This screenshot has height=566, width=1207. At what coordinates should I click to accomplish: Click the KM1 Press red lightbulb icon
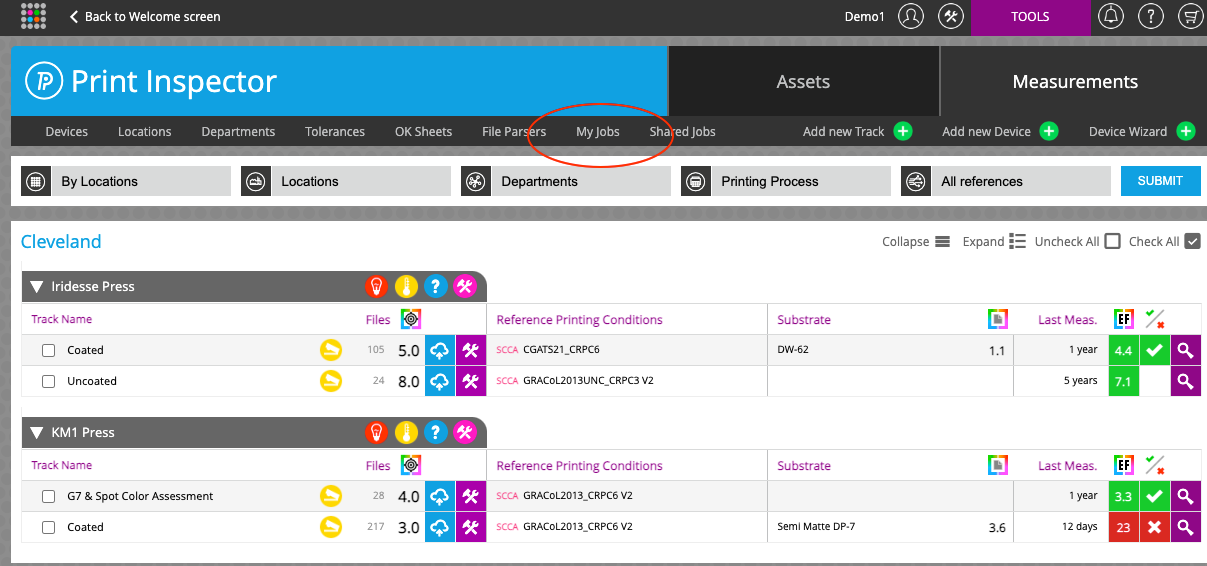(x=376, y=432)
